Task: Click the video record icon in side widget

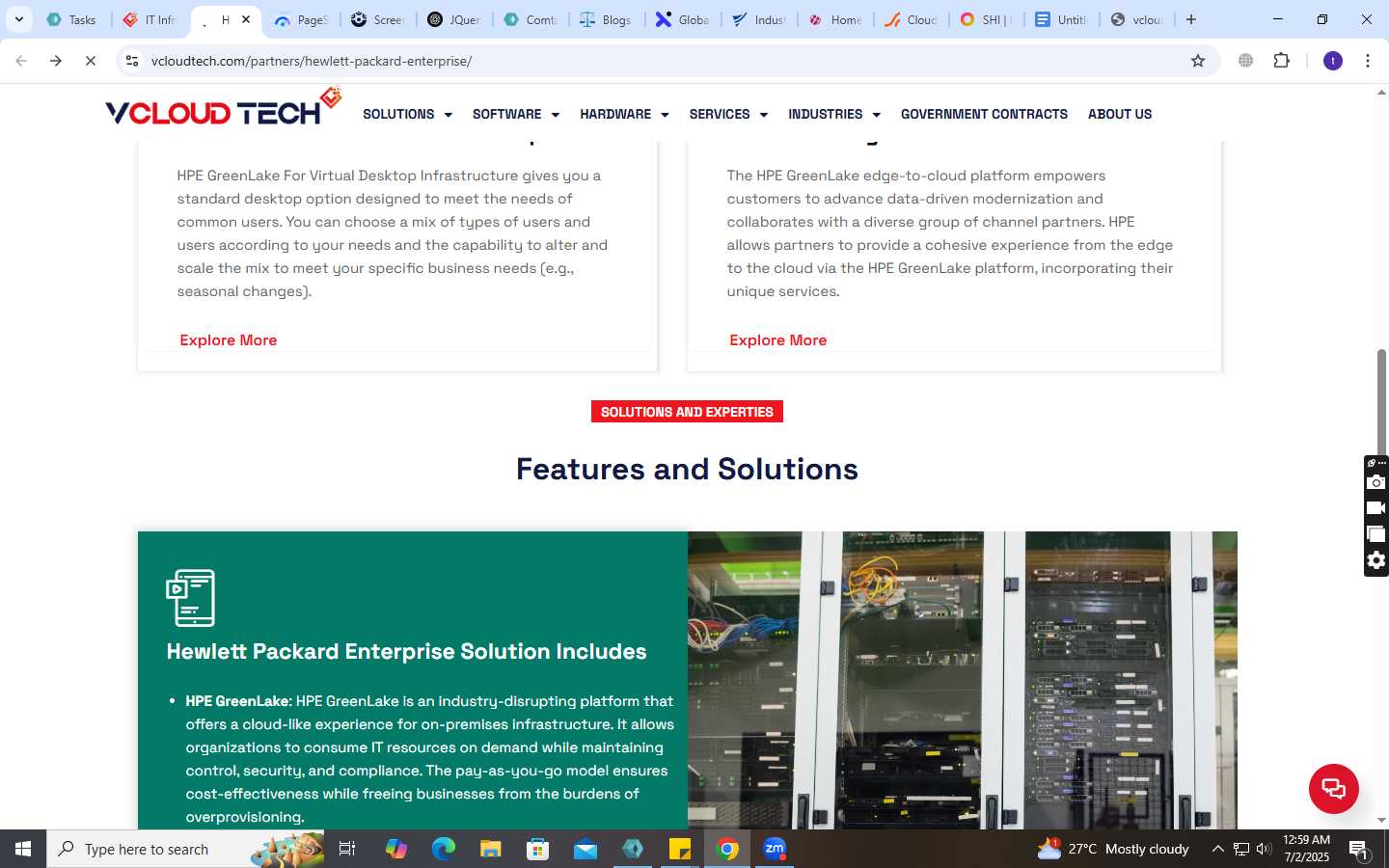Action: coord(1376,508)
